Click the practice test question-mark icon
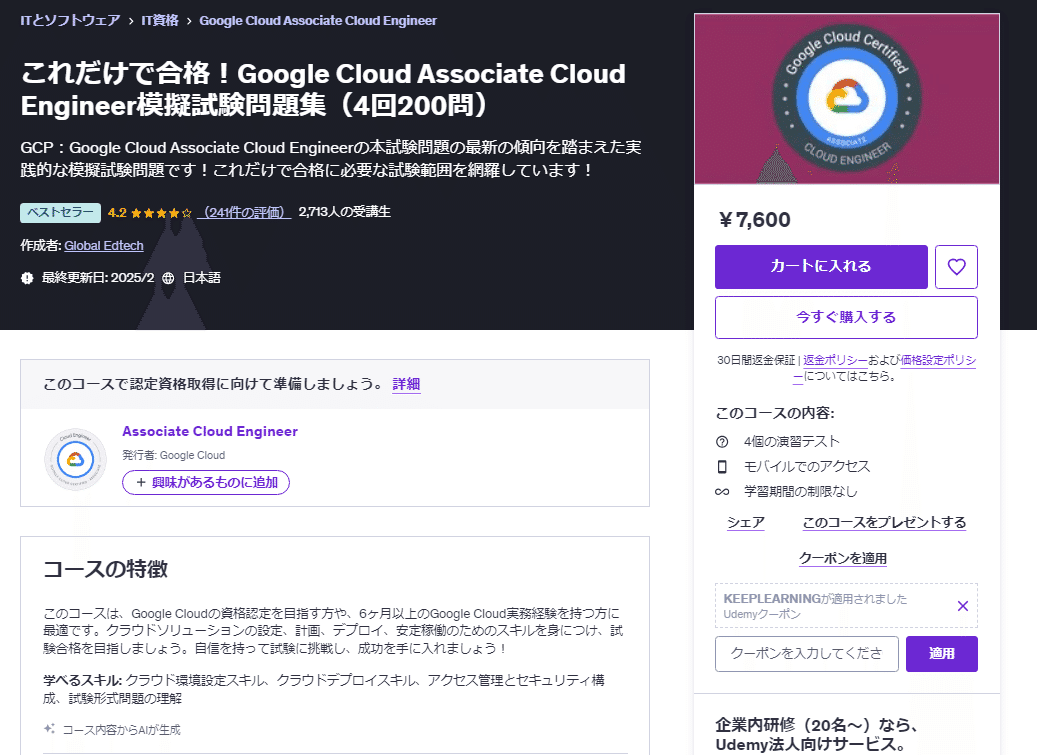 722,442
